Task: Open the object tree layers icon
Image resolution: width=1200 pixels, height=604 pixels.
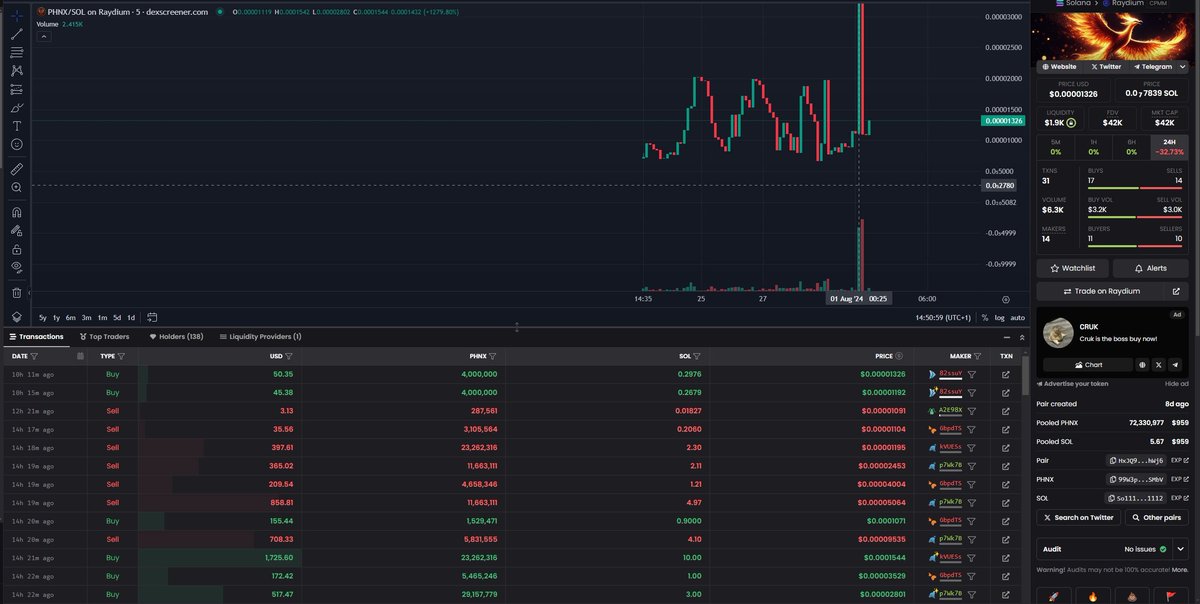Action: [17, 316]
